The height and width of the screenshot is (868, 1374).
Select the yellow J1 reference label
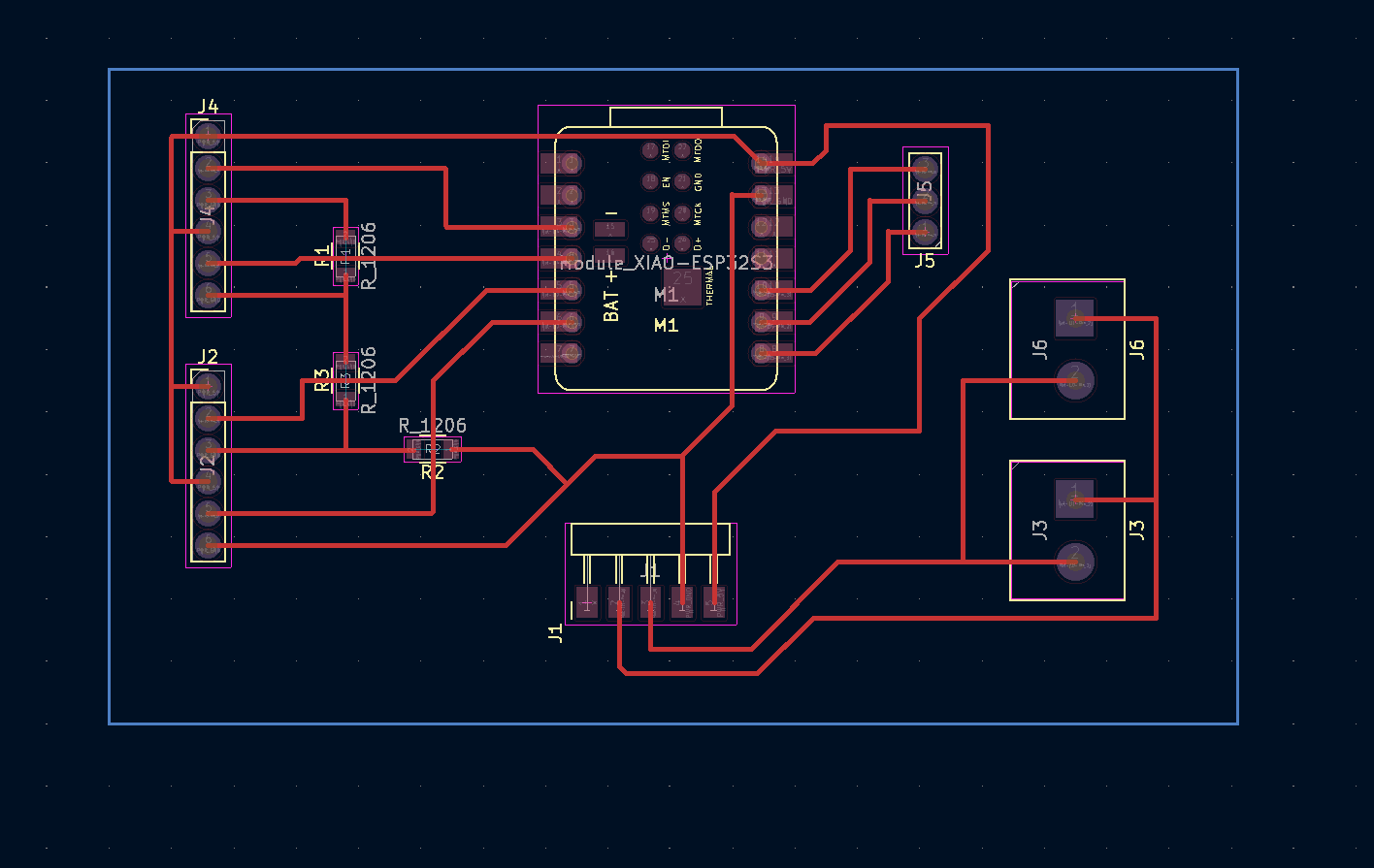(x=555, y=633)
